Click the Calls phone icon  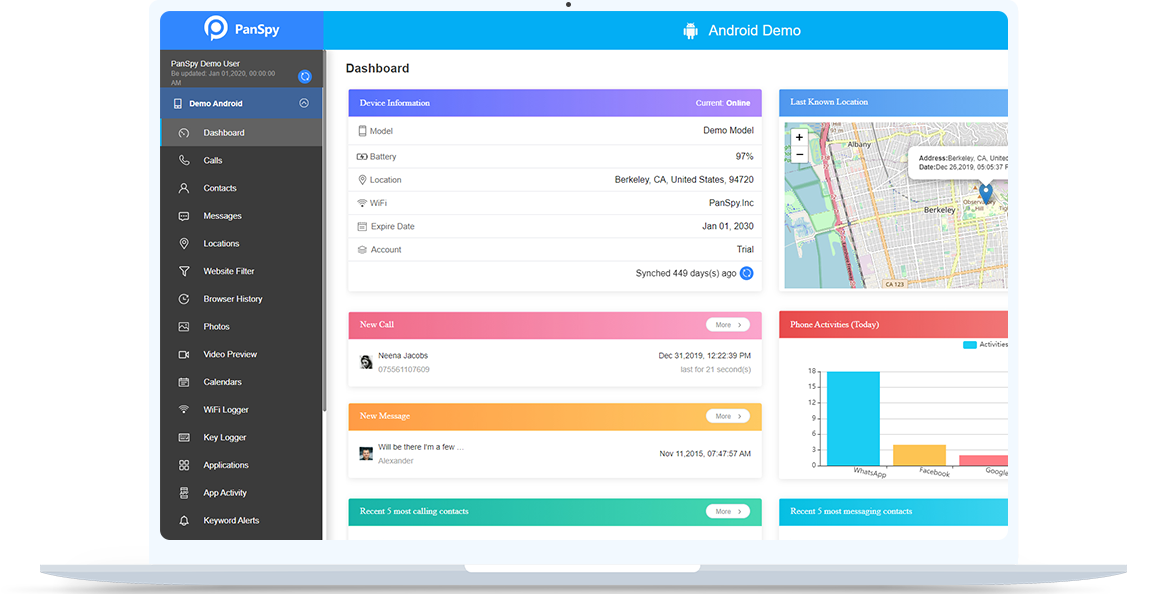point(184,160)
